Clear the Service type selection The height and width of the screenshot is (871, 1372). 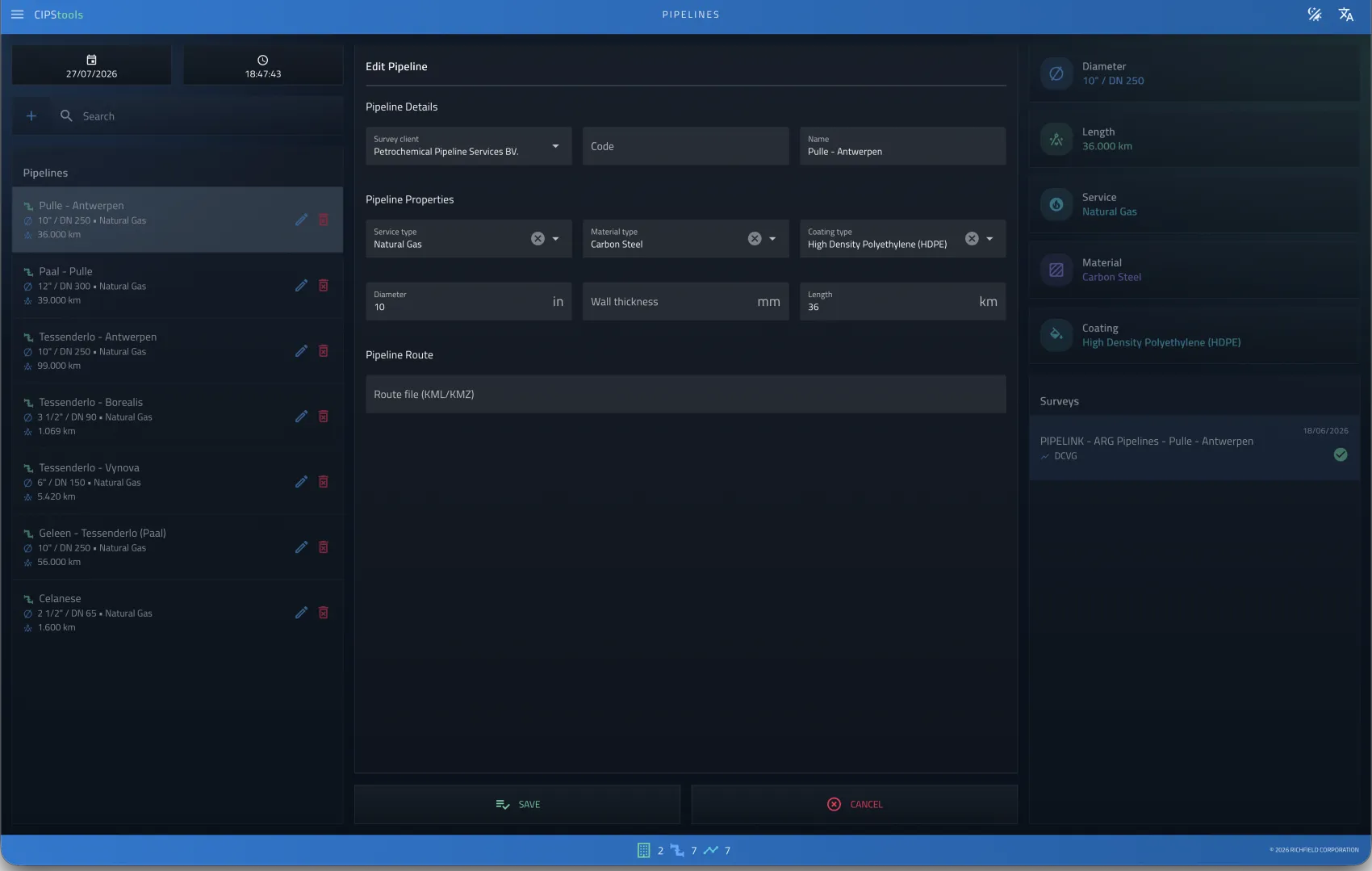click(x=538, y=238)
